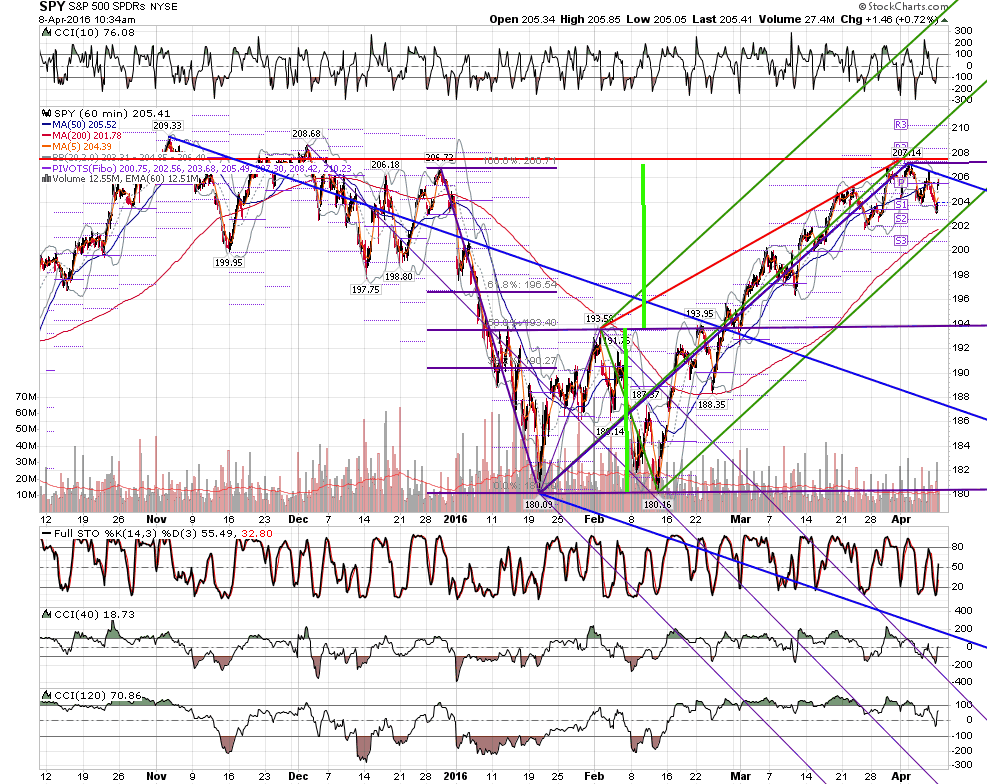Click the candlestick icon beside SPY (60 min)
The height and width of the screenshot is (784, 987).
point(46,114)
